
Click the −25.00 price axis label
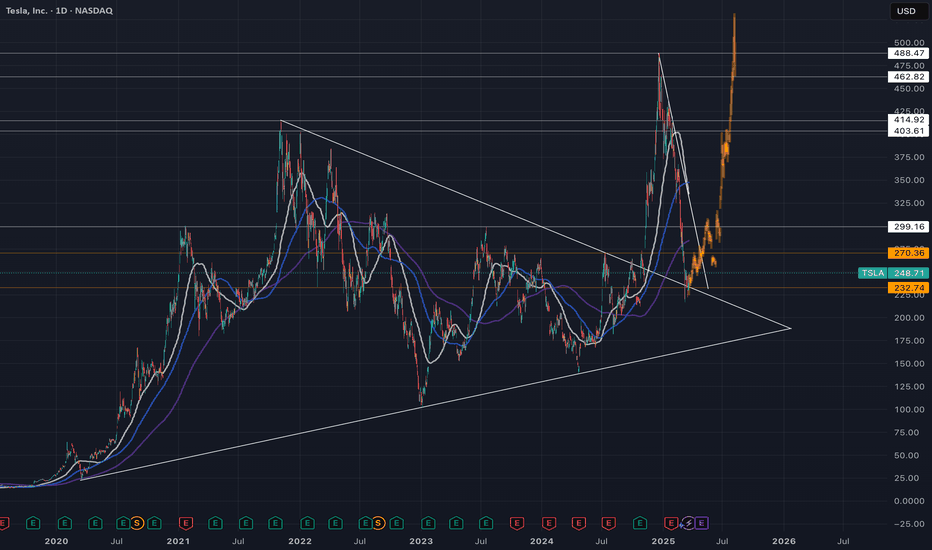coord(909,524)
